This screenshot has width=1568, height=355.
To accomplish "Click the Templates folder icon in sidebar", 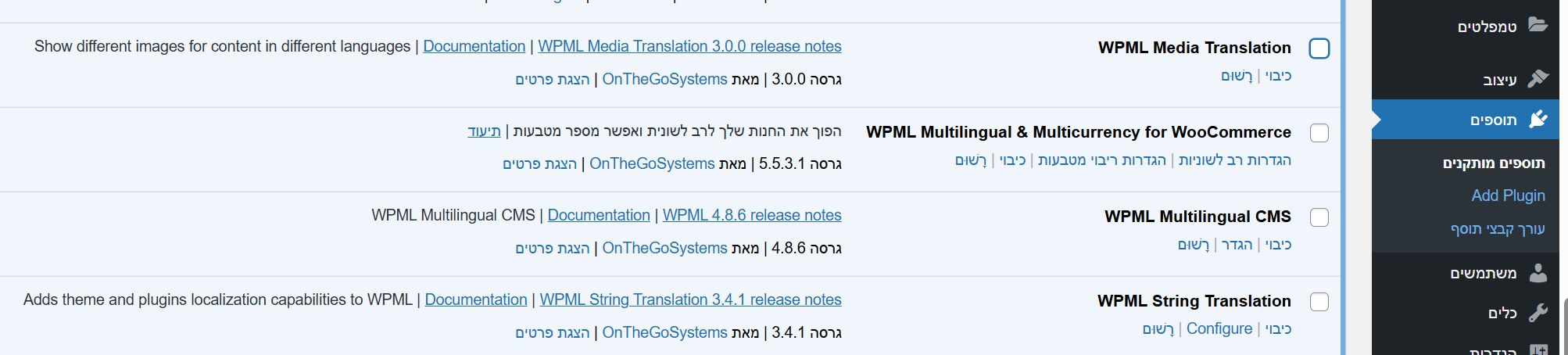I will (1538, 25).
